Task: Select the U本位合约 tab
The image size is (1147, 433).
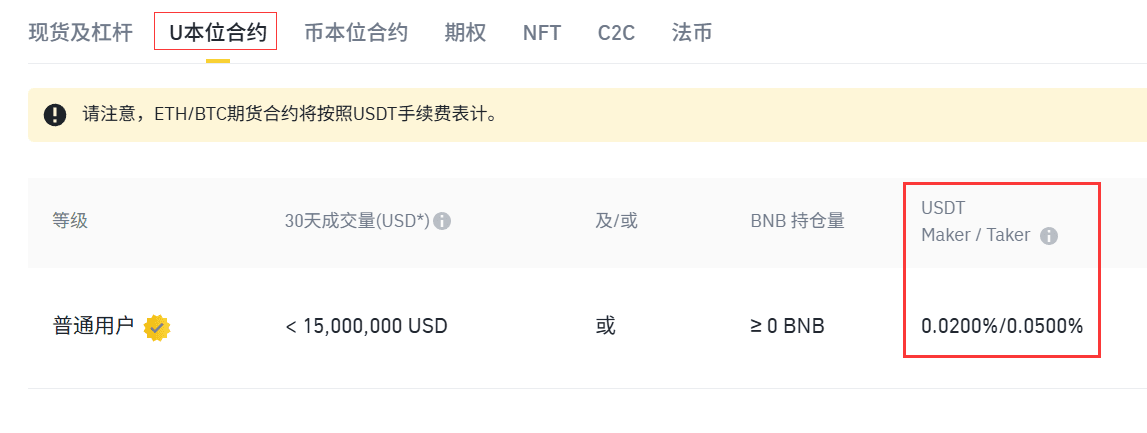Action: [217, 32]
